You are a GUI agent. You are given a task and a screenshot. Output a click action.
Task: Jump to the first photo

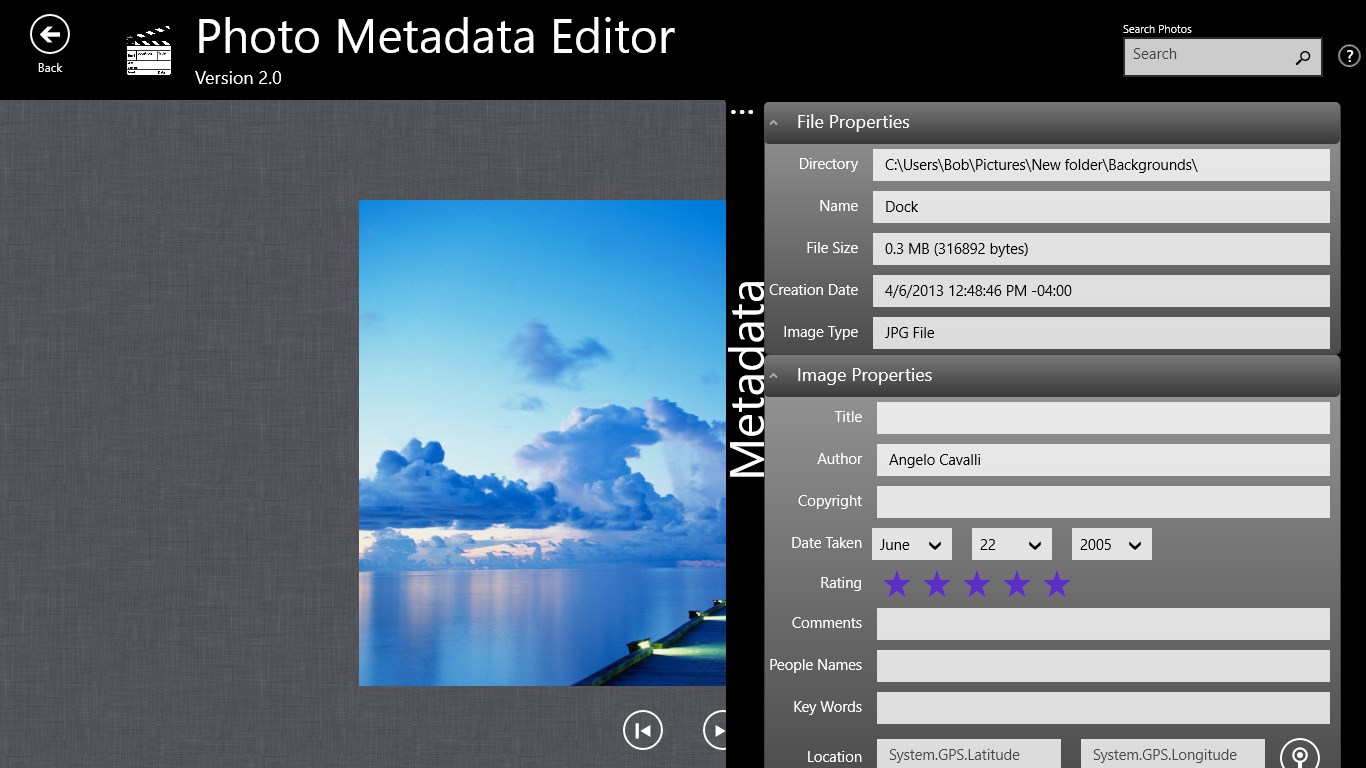coord(642,730)
